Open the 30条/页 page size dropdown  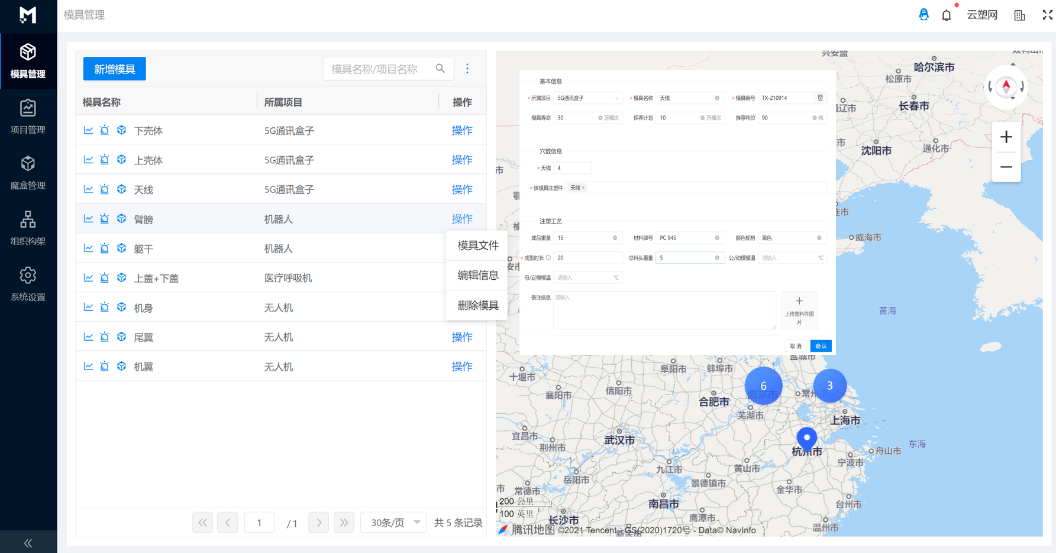point(393,522)
